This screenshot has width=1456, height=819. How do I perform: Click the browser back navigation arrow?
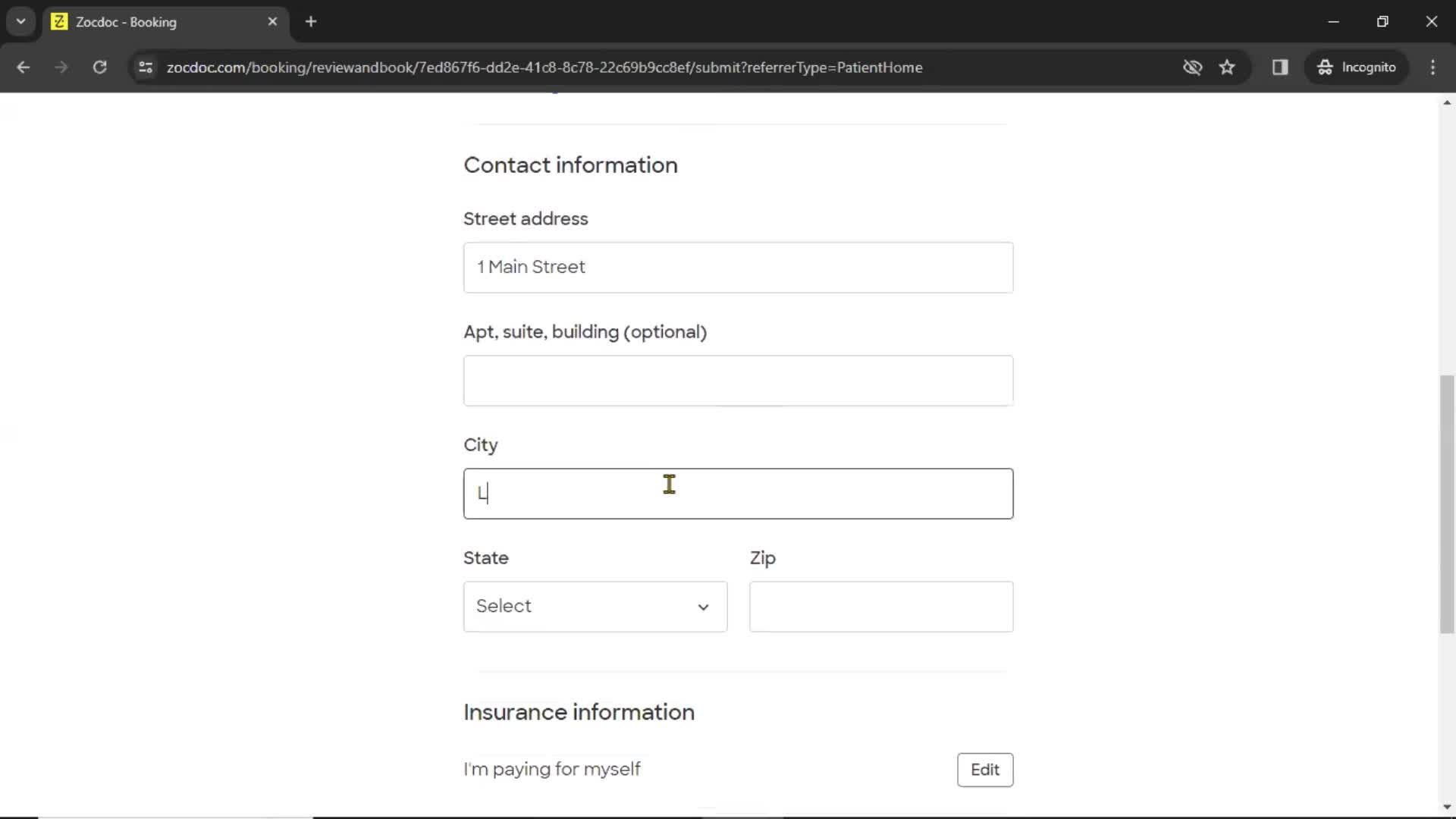point(24,67)
